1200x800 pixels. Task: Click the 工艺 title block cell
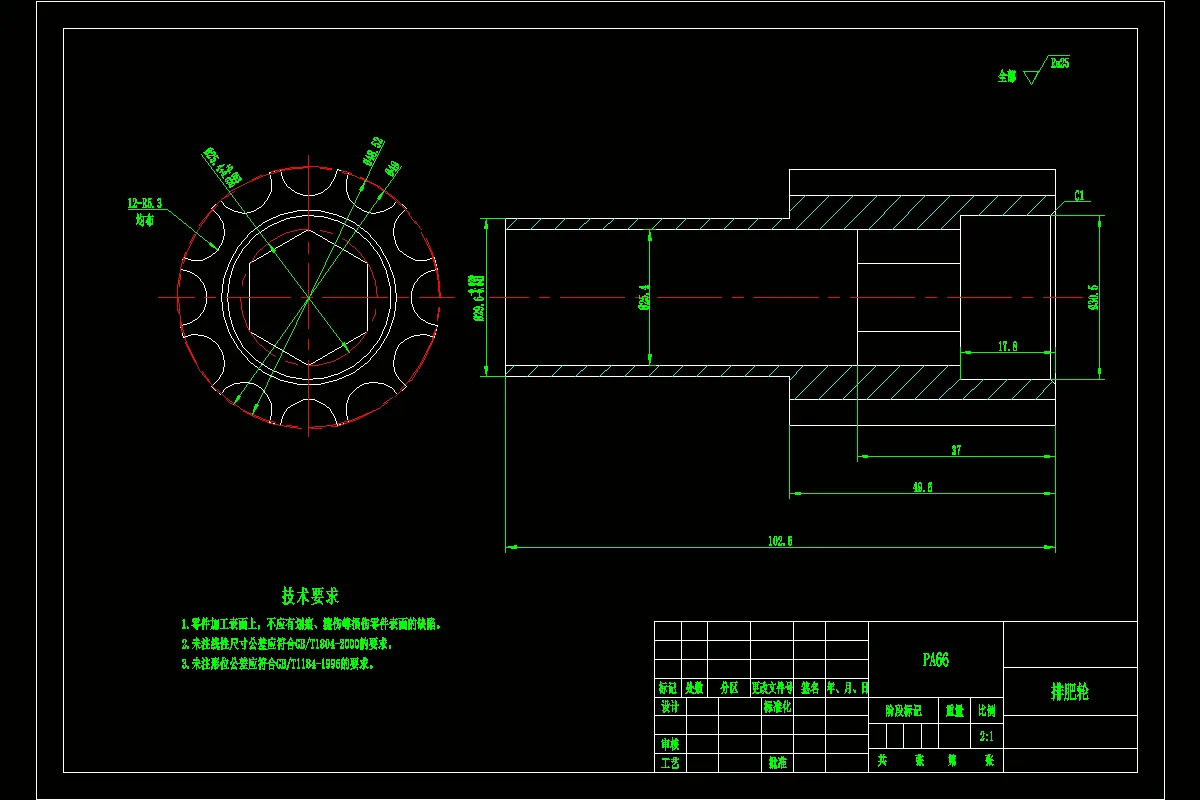[x=670, y=763]
